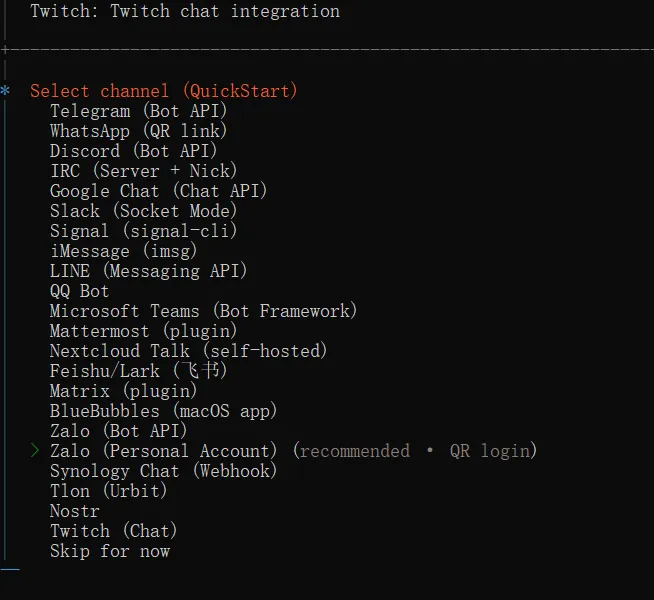Select IRC (Server + Nick) channel

pyautogui.click(x=143, y=171)
